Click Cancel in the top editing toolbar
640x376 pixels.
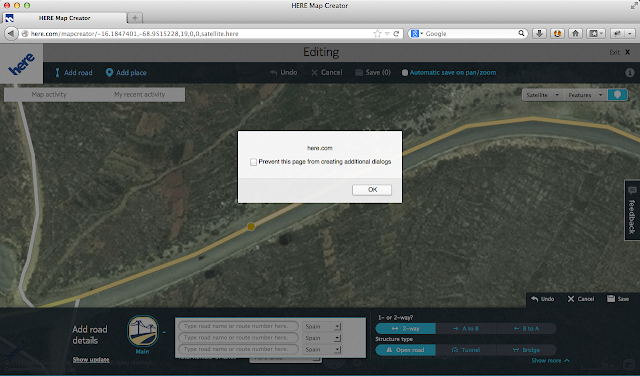327,72
